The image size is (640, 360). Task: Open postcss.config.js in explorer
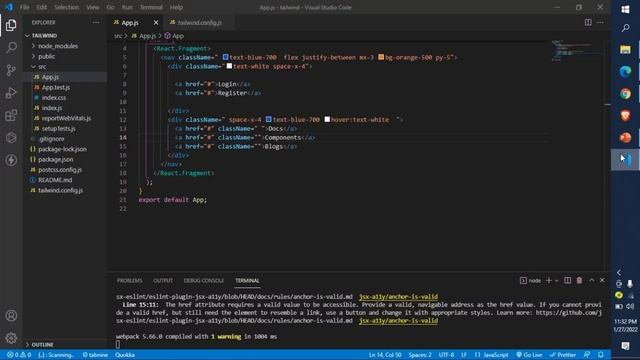tap(60, 170)
